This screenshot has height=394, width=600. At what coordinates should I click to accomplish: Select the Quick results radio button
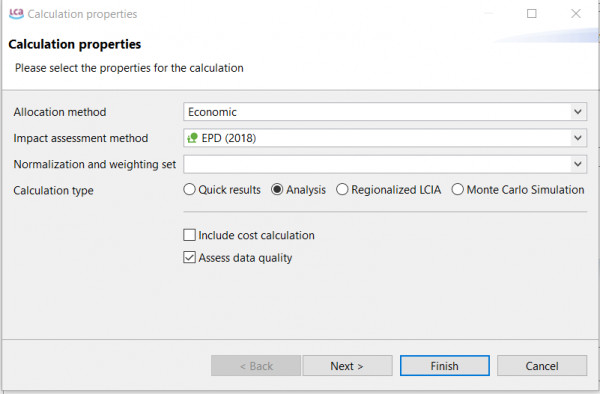(x=189, y=190)
